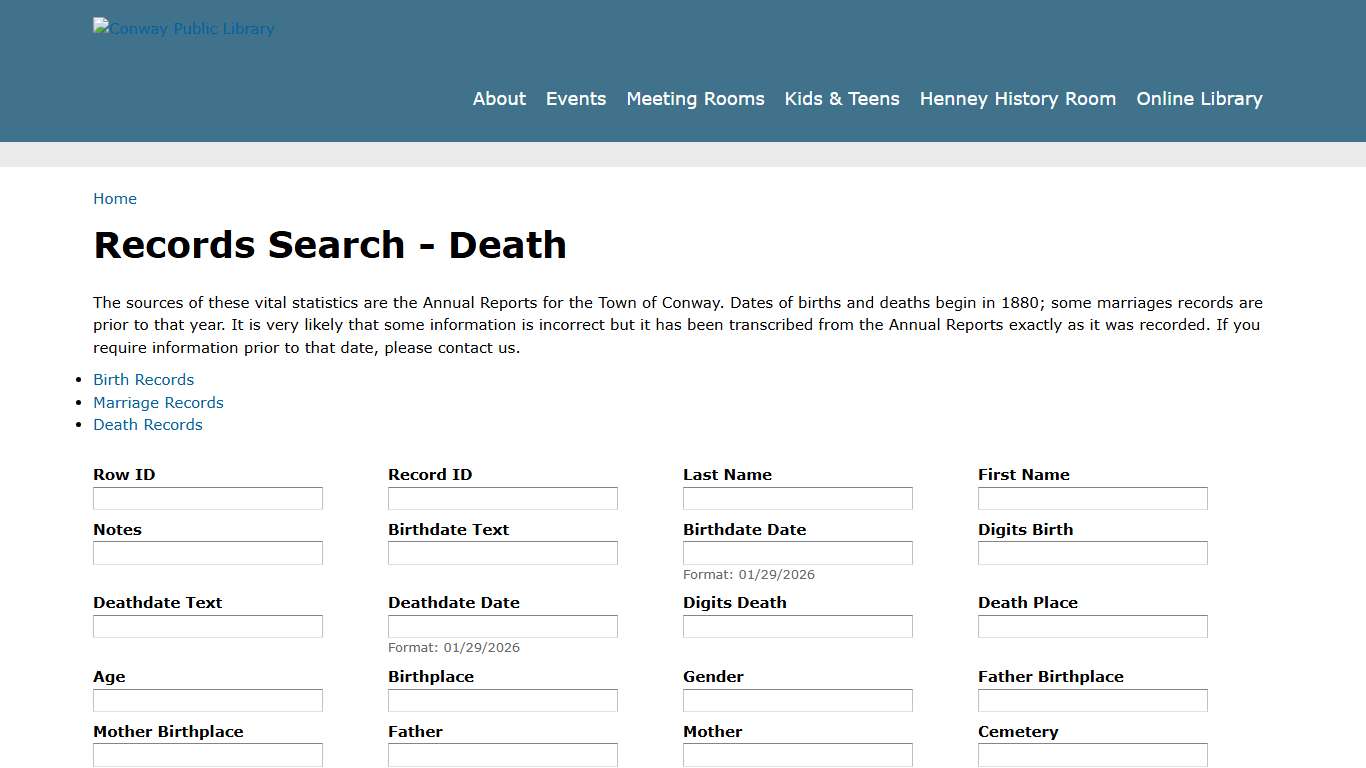This screenshot has width=1366, height=768.
Task: Open the Events menu item
Action: pos(576,98)
